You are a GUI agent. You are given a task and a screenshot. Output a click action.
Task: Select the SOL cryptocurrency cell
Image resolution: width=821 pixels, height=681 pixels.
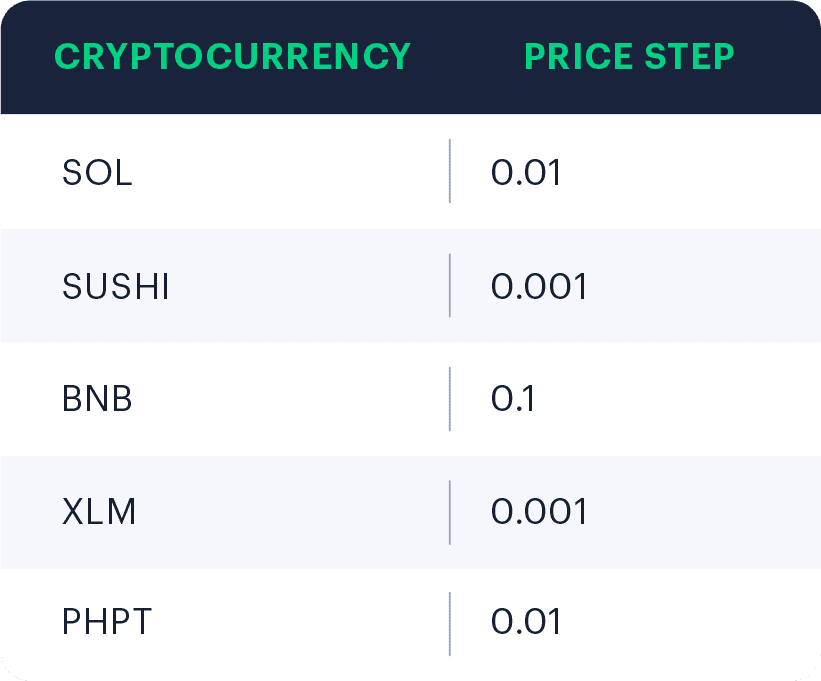pos(97,172)
